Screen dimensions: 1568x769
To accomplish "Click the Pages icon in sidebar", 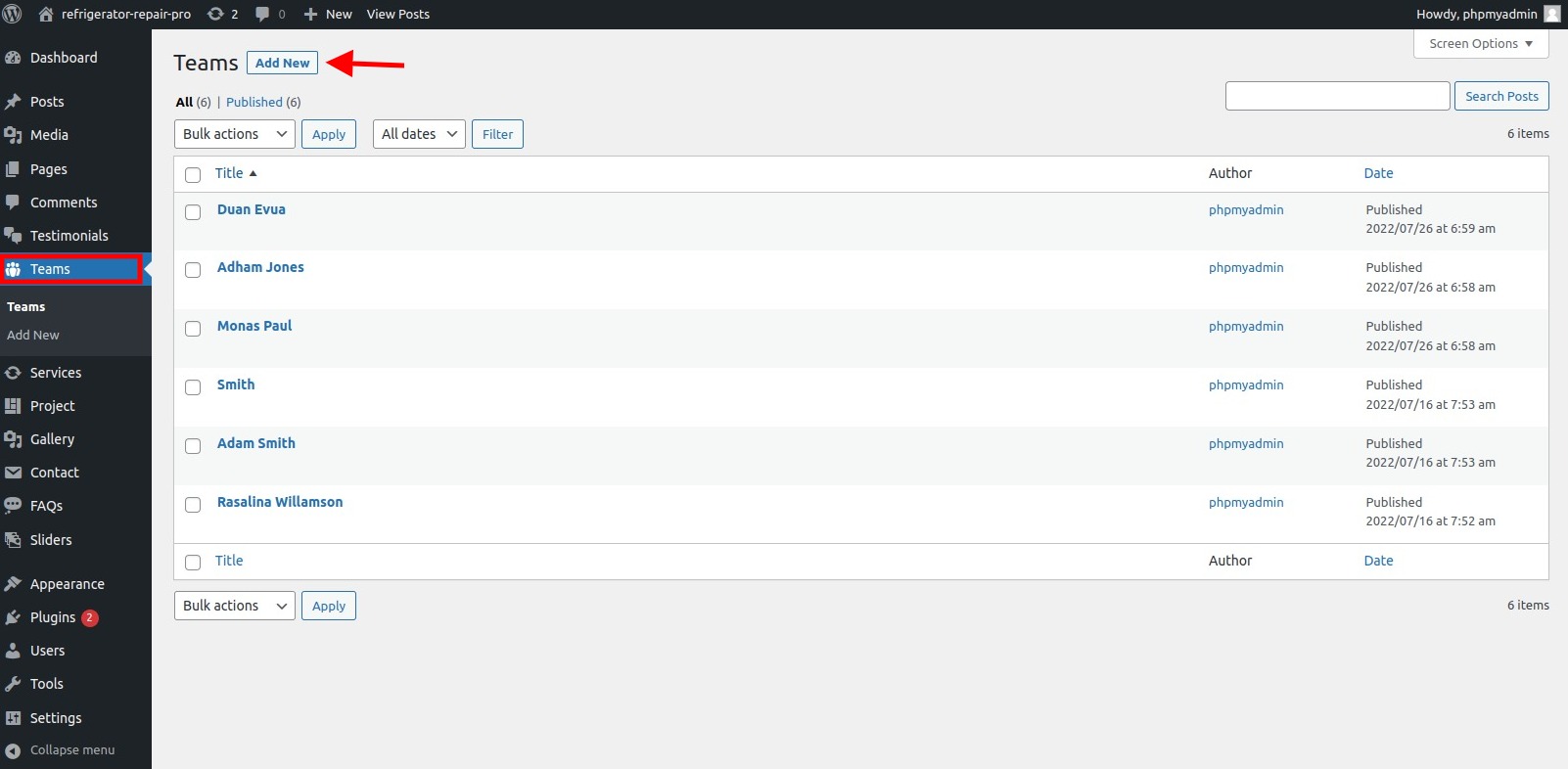I will pyautogui.click(x=13, y=169).
